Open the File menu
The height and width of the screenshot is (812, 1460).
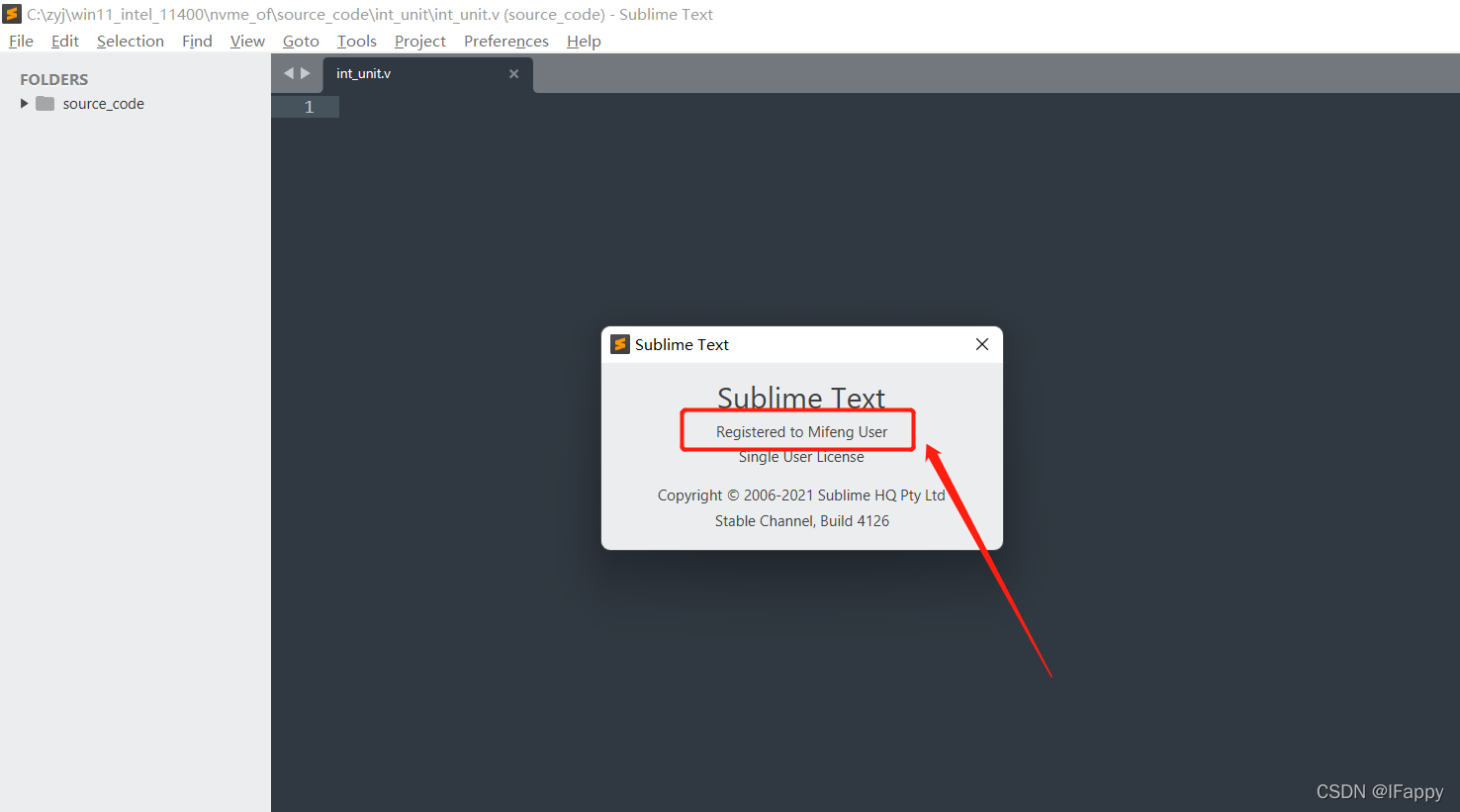pyautogui.click(x=21, y=41)
